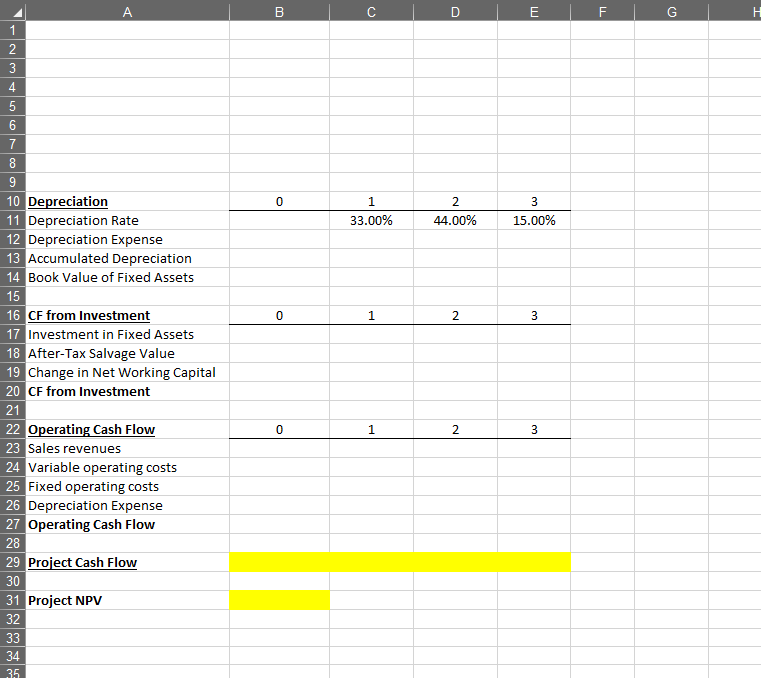Click year 2 cell in row 16
The image size is (761, 678).
pyautogui.click(x=455, y=315)
